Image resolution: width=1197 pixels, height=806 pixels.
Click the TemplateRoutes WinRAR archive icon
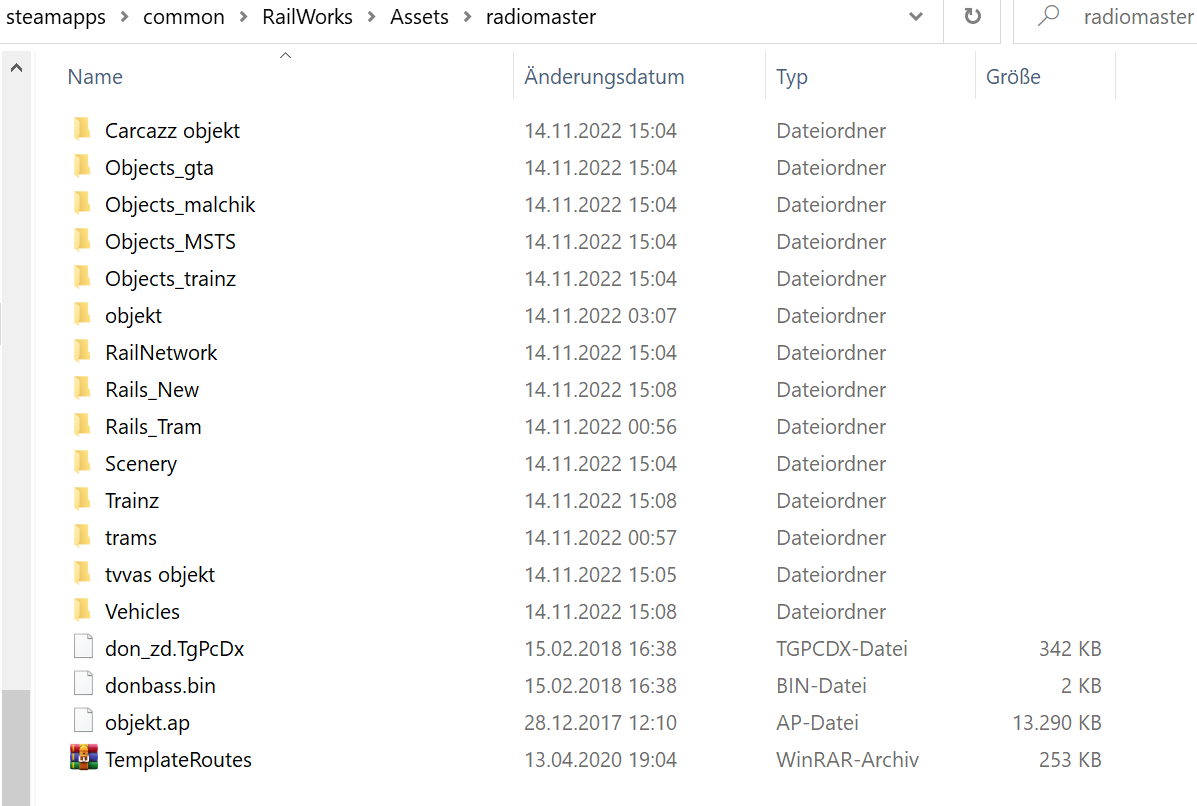pos(84,757)
